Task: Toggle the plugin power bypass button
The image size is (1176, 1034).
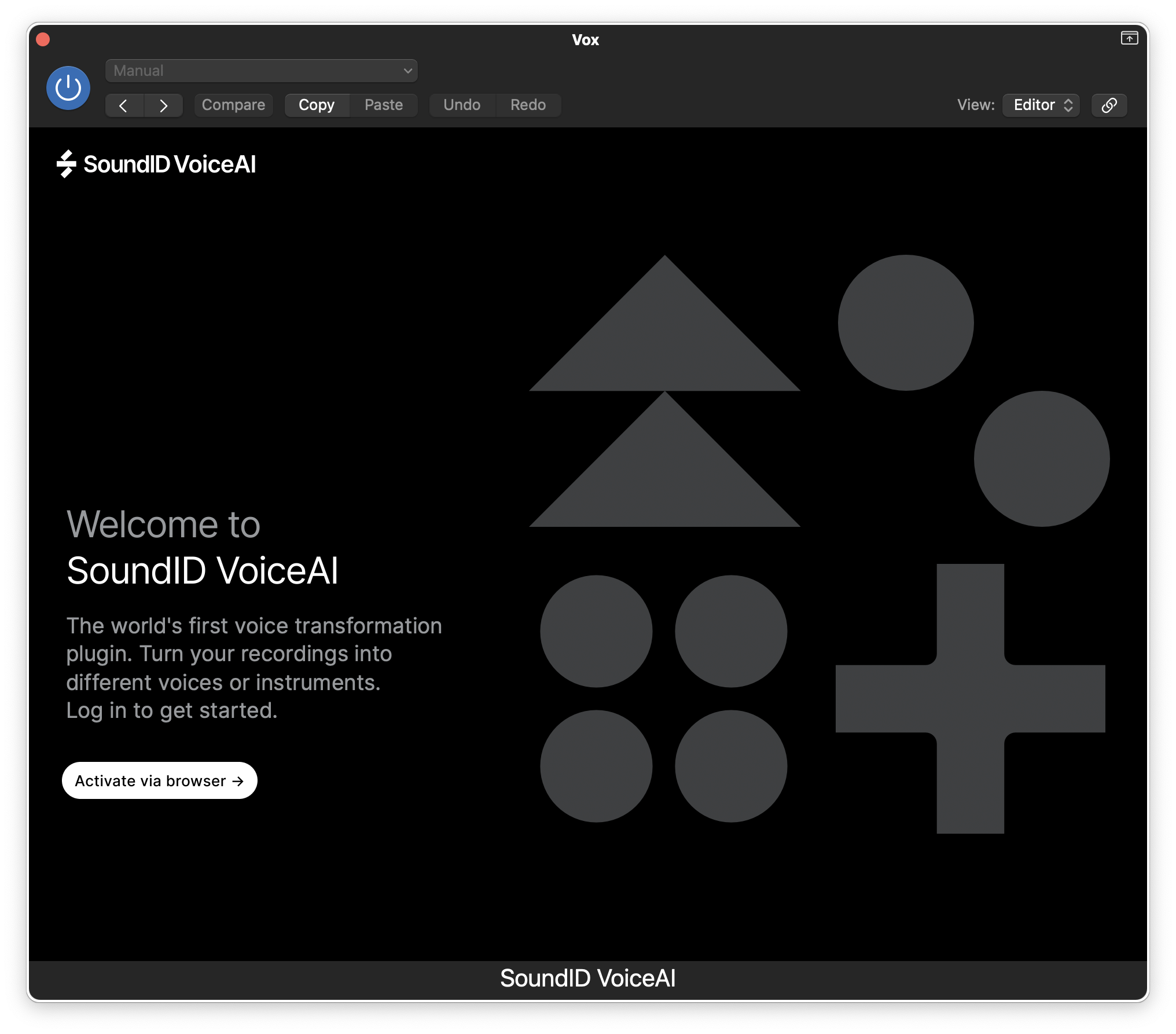Action: click(68, 88)
